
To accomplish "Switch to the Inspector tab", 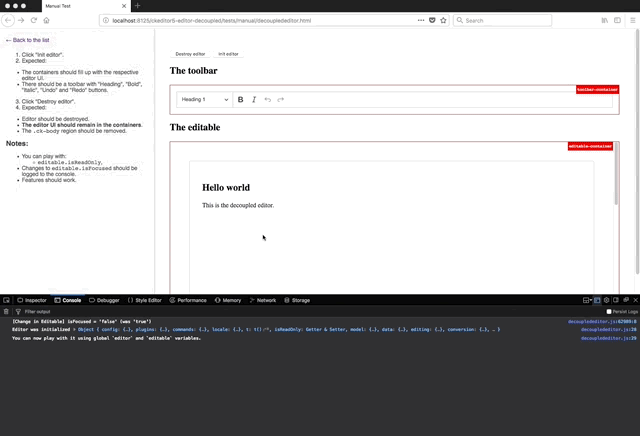I will (32, 300).
